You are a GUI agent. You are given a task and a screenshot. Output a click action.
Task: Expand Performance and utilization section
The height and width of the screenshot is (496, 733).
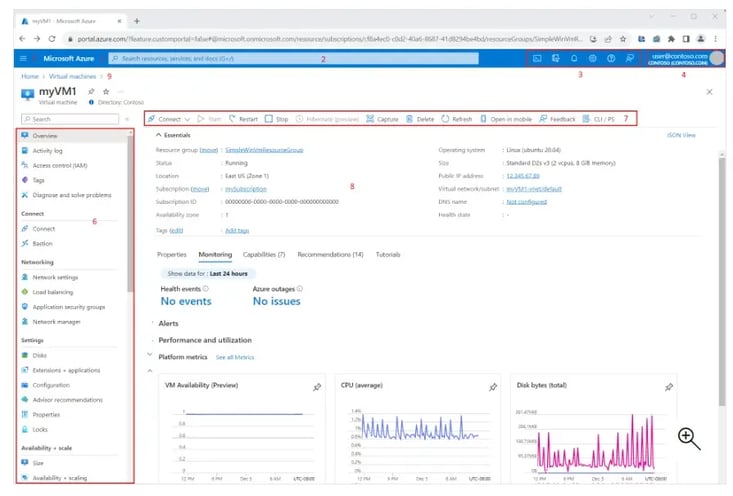pos(204,340)
